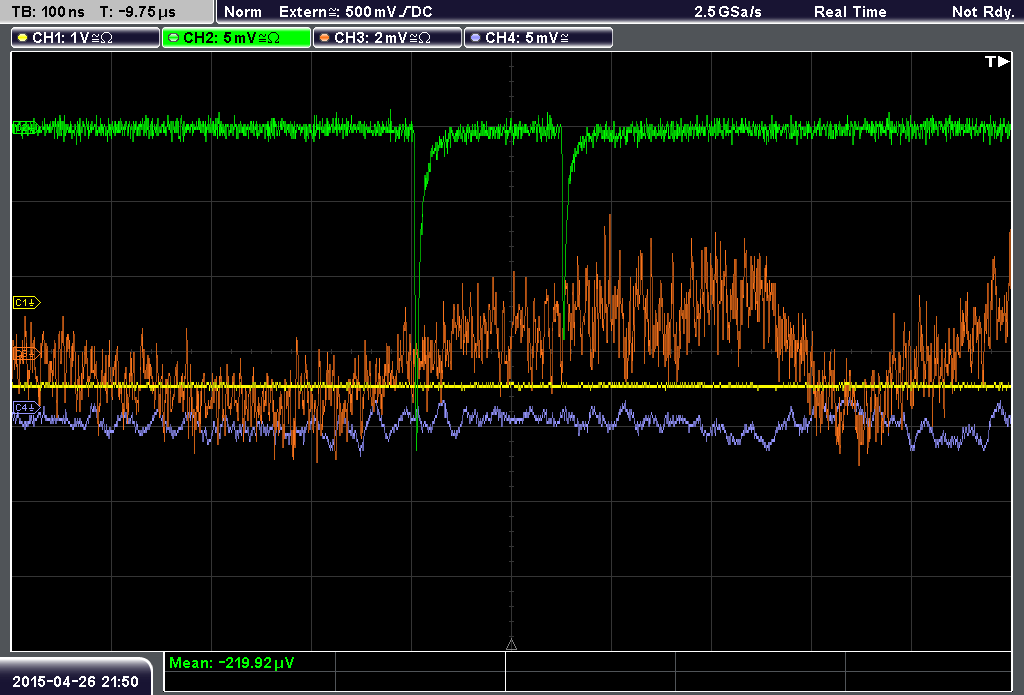Click the C3 orange ground level marker
This screenshot has height=695, width=1024.
[27, 354]
